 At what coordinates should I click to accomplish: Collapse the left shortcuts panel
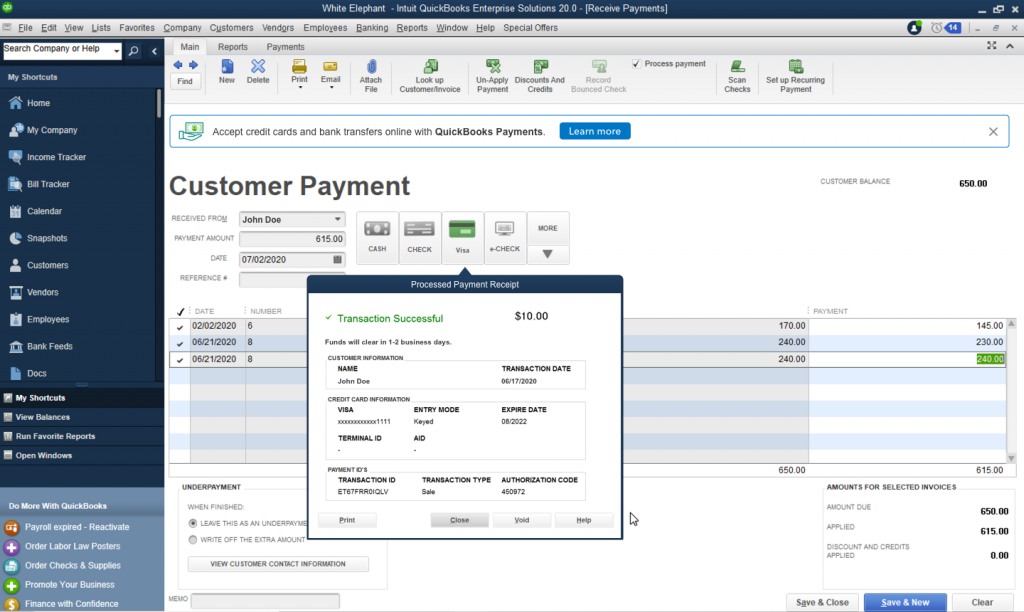click(x=154, y=51)
